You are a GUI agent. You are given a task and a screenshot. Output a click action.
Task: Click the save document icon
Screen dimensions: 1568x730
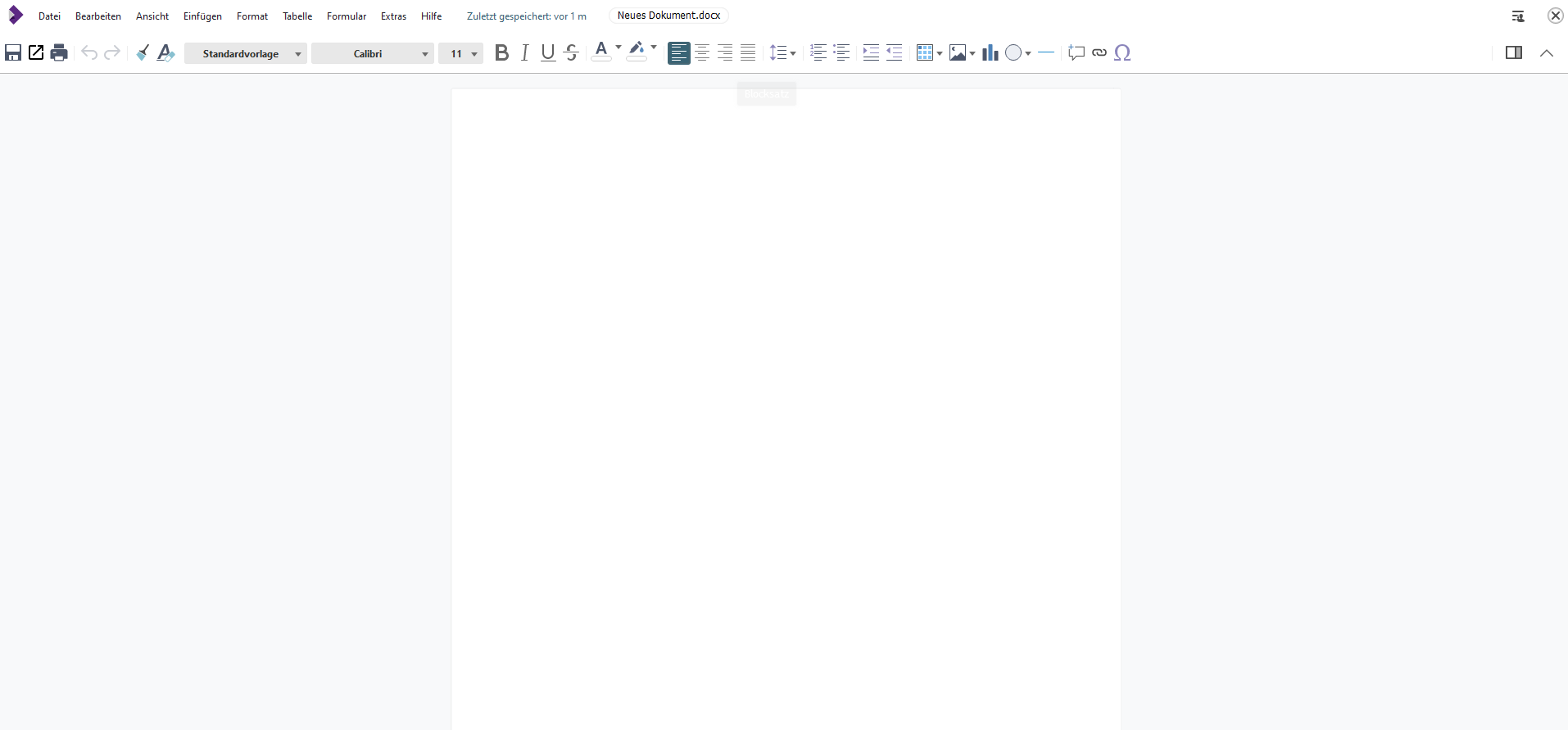[x=13, y=53]
